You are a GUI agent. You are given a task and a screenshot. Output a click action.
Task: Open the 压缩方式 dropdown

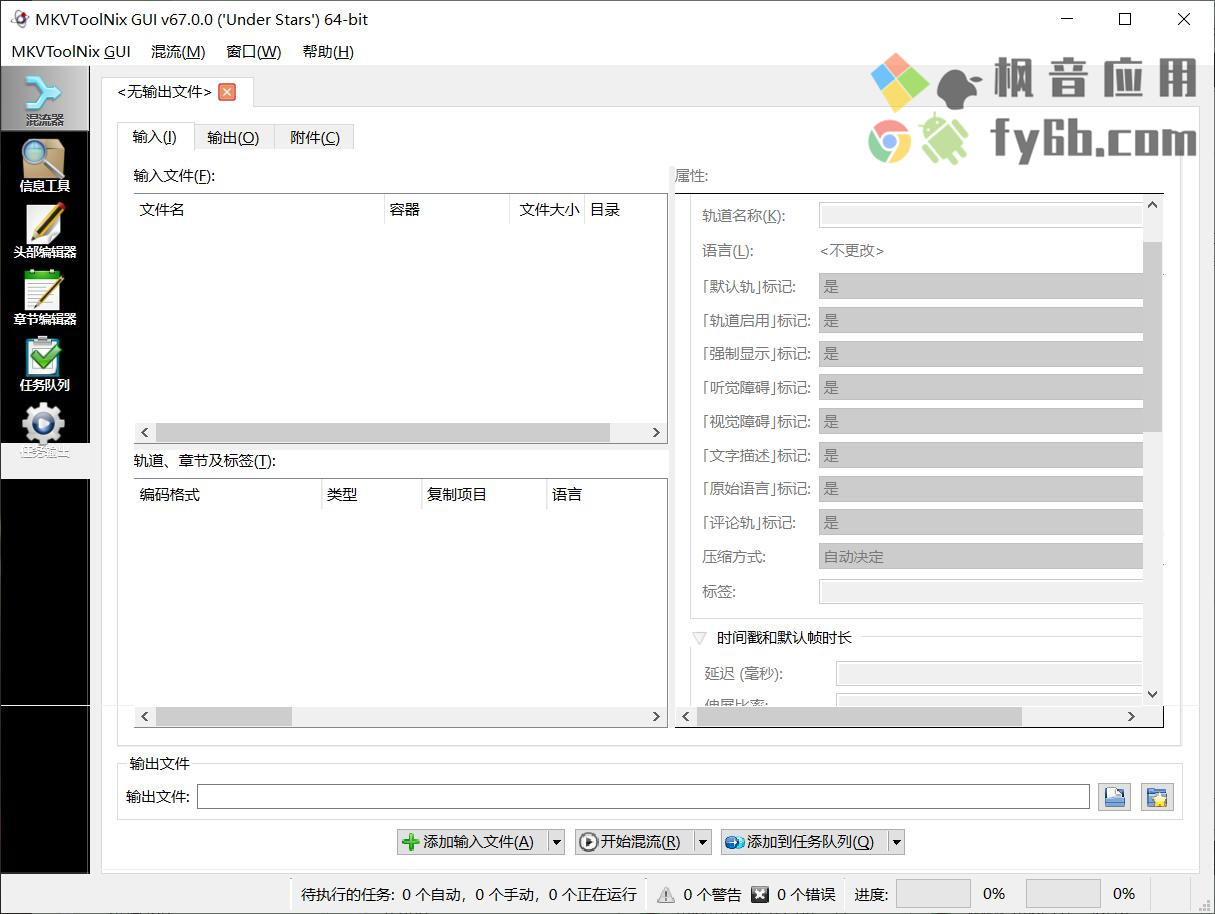[x=980, y=557]
